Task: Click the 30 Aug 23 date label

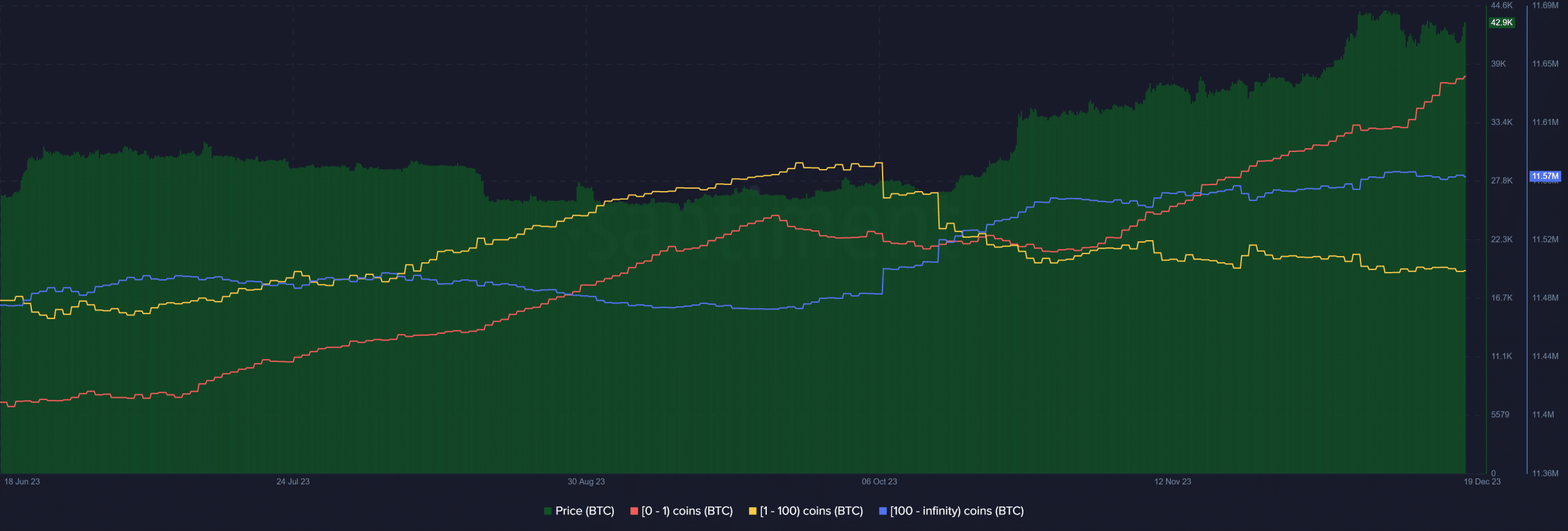Action: click(586, 481)
